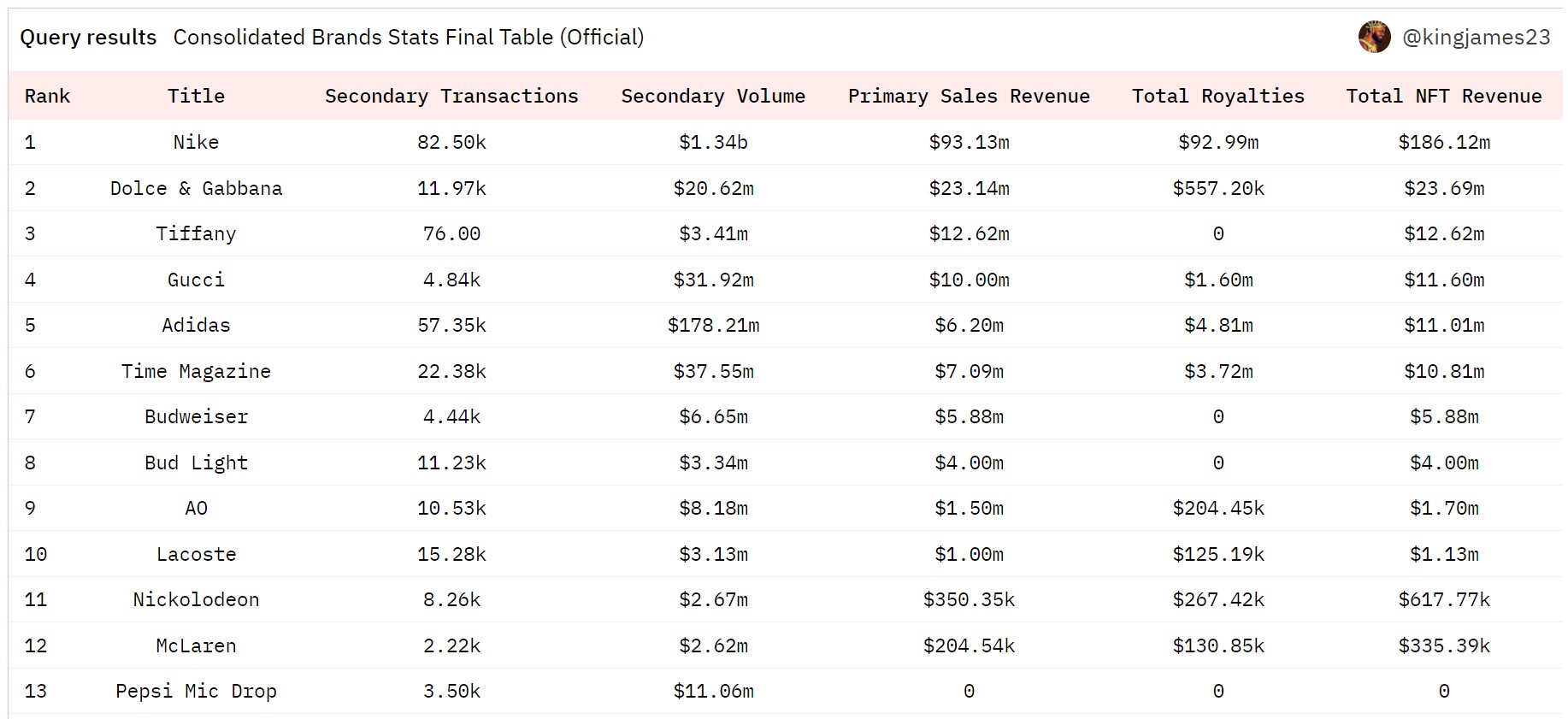Open Consolidated Brands Stats Final Table title
The height and width of the screenshot is (719, 1568).
(409, 37)
